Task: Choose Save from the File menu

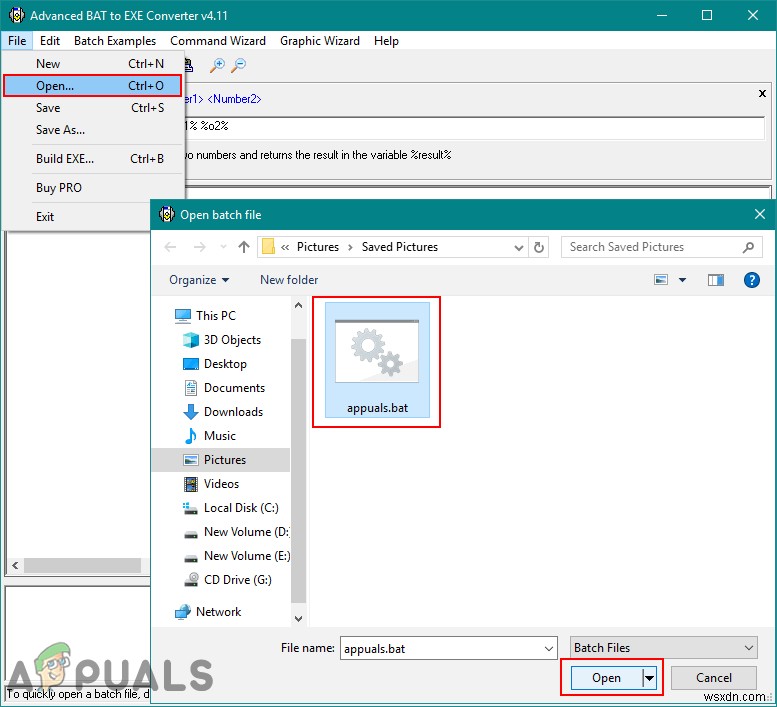Action: click(x=94, y=108)
